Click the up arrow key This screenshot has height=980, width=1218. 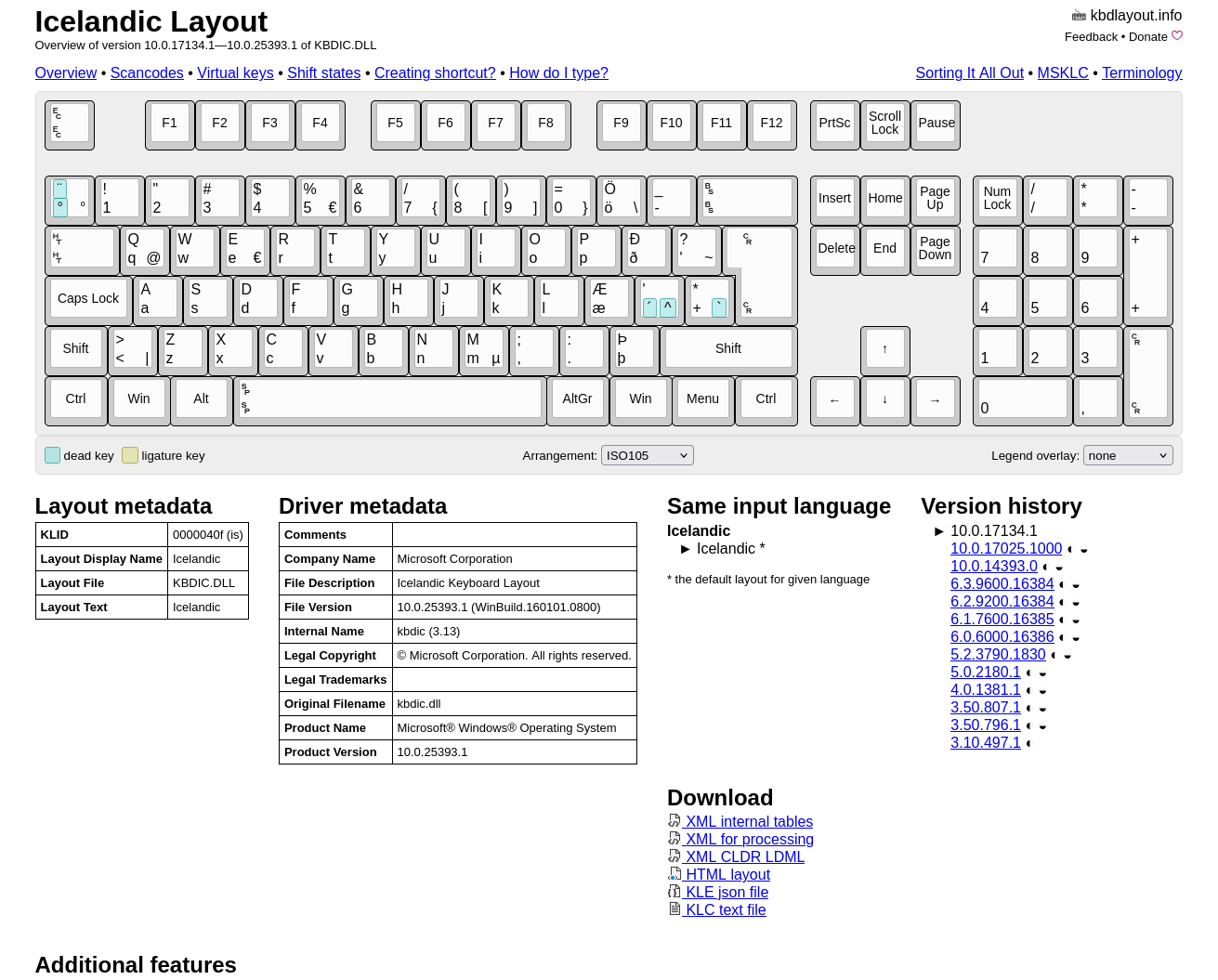click(884, 349)
